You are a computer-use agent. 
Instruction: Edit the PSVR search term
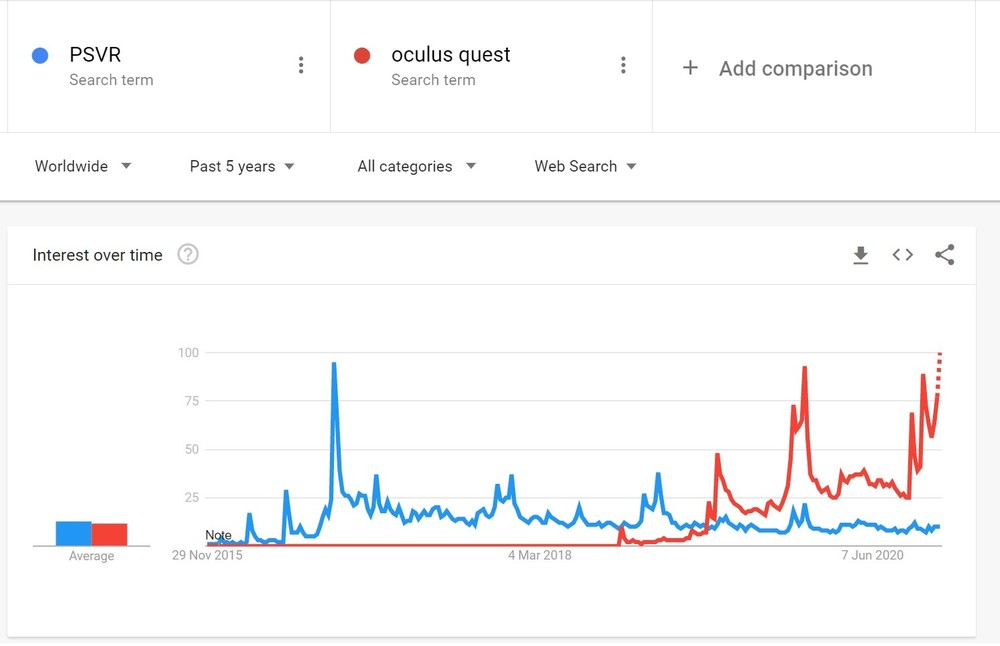pos(95,55)
